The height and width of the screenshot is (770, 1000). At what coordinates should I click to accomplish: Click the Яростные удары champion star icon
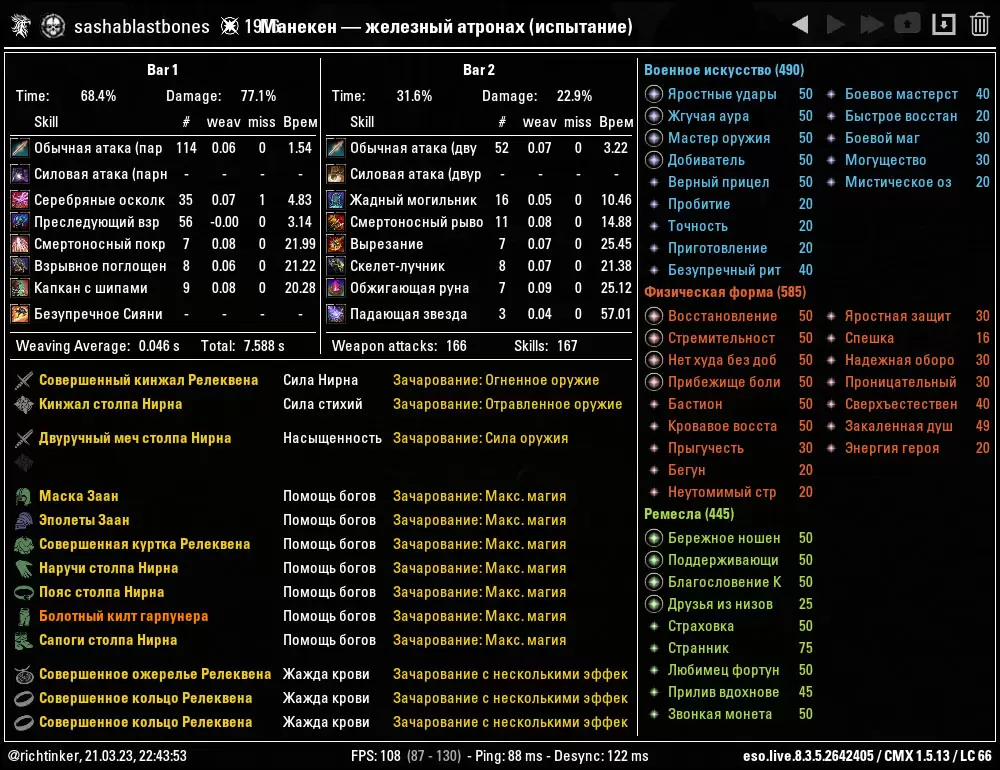[x=654, y=94]
